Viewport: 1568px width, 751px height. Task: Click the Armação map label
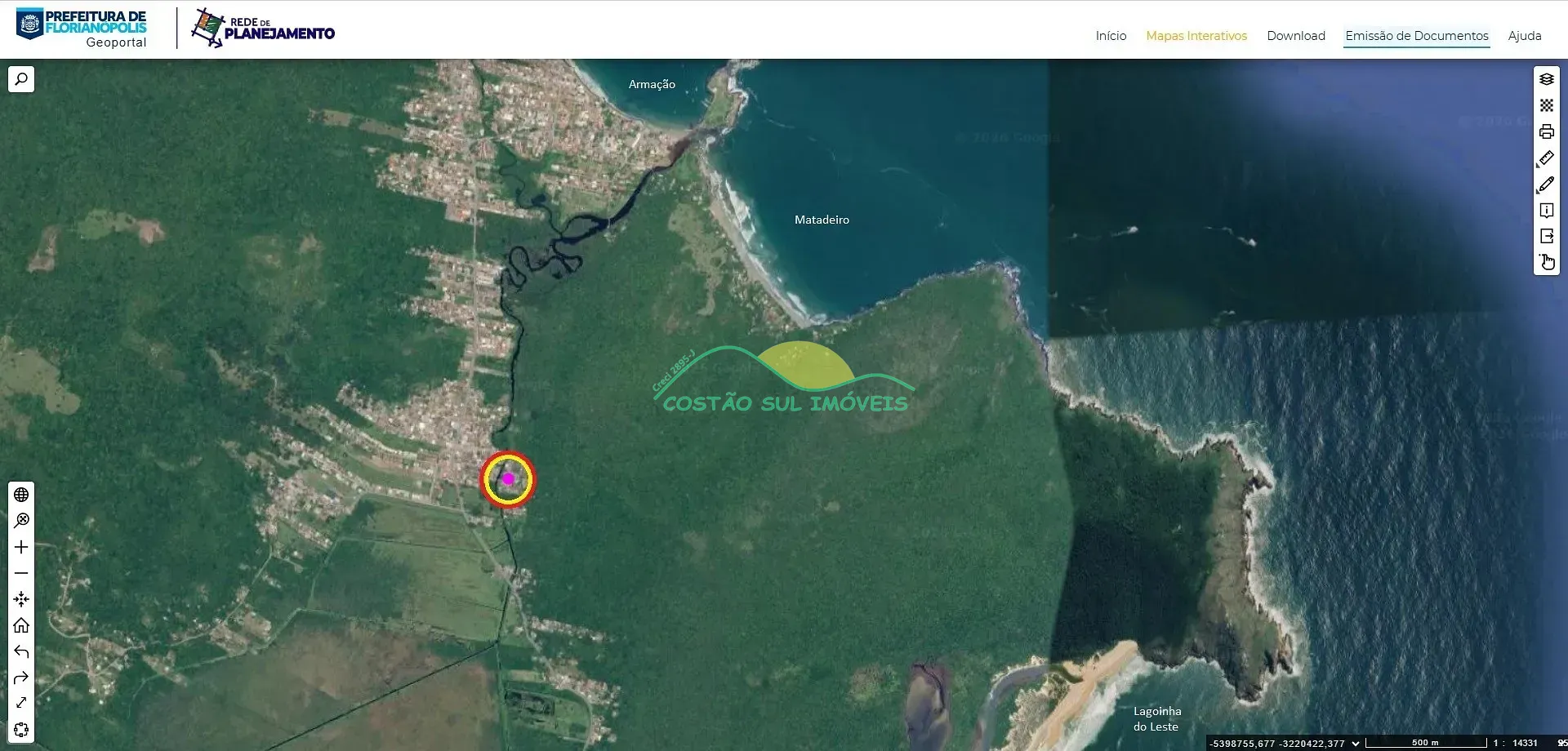[652, 84]
